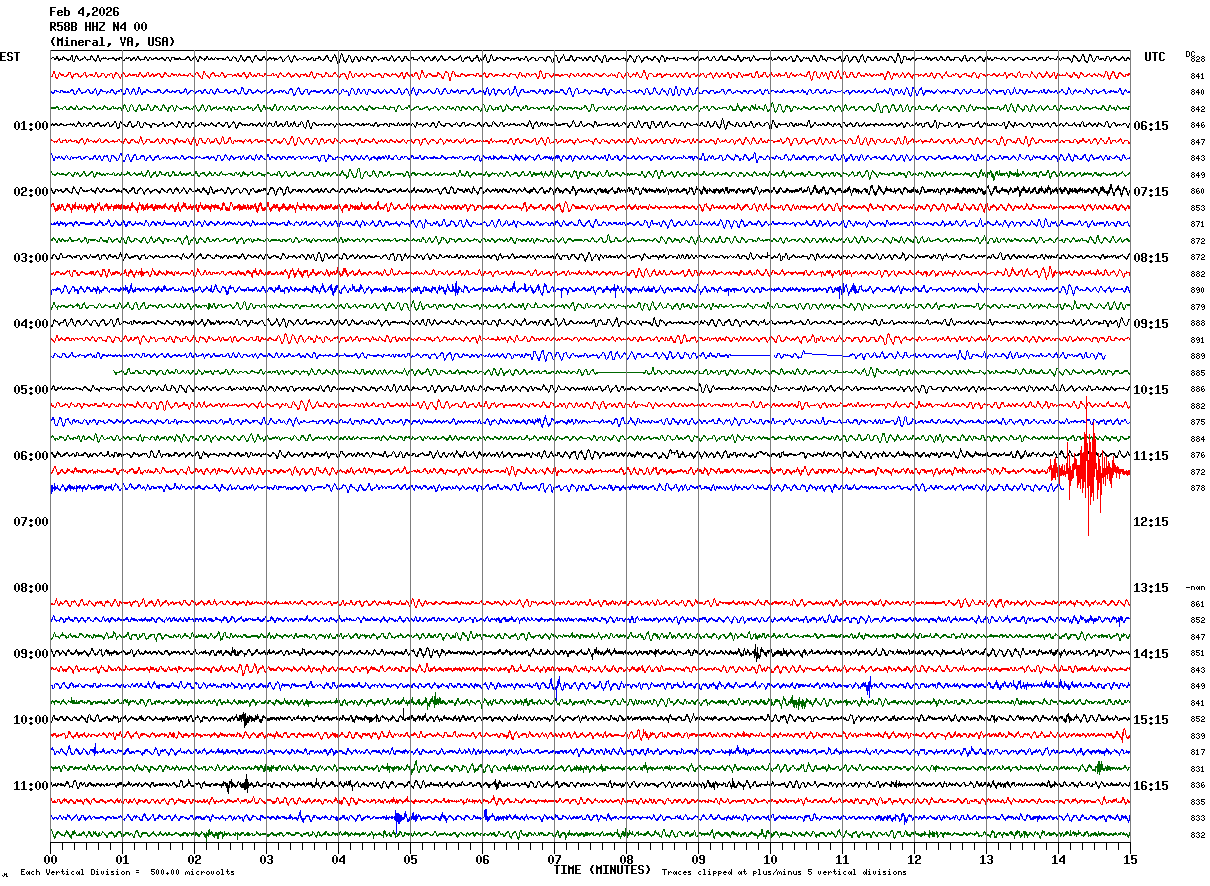Screen dimensions: 1210x886
Task: Click the DC offset value 828
Action: tap(1198, 60)
